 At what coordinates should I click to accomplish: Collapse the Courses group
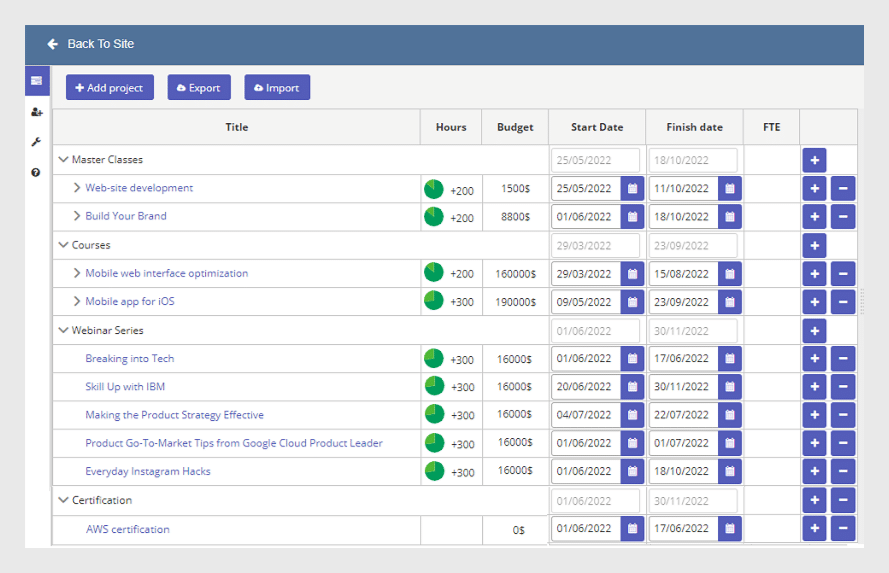pyautogui.click(x=64, y=245)
